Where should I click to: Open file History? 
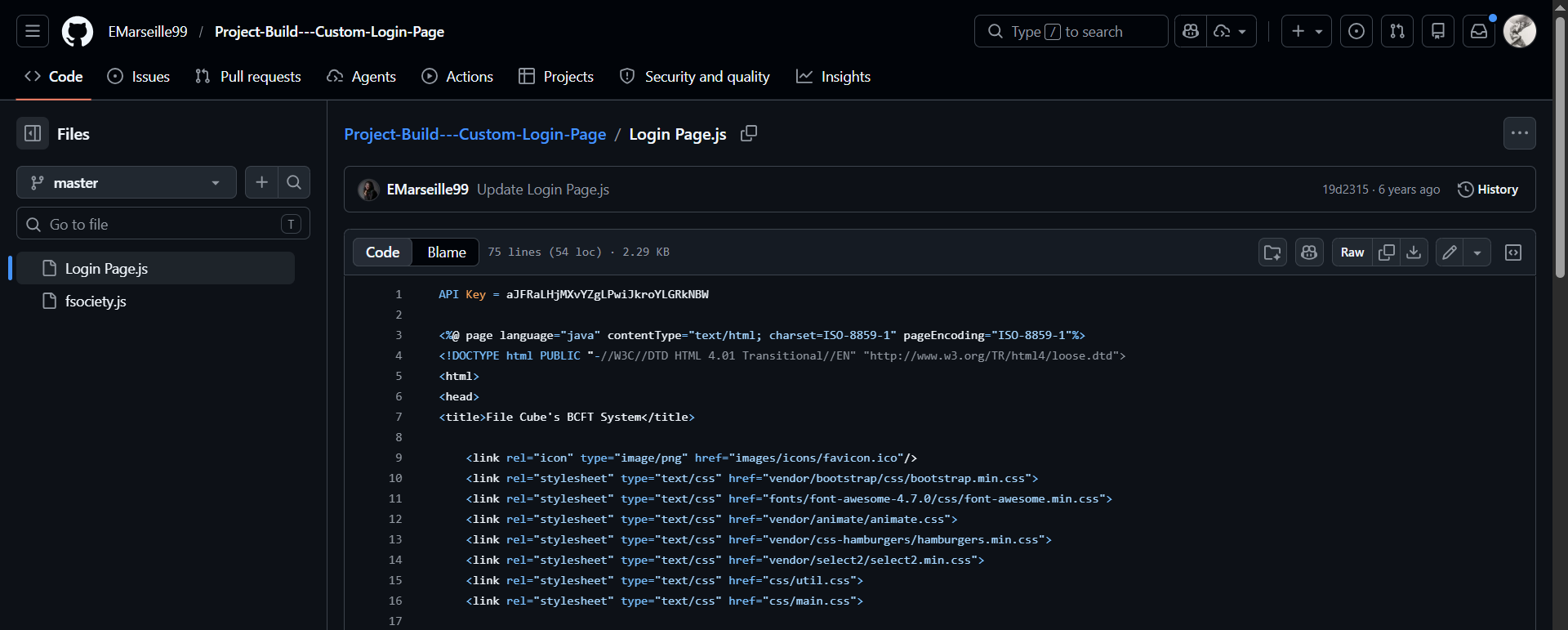pyautogui.click(x=1488, y=189)
